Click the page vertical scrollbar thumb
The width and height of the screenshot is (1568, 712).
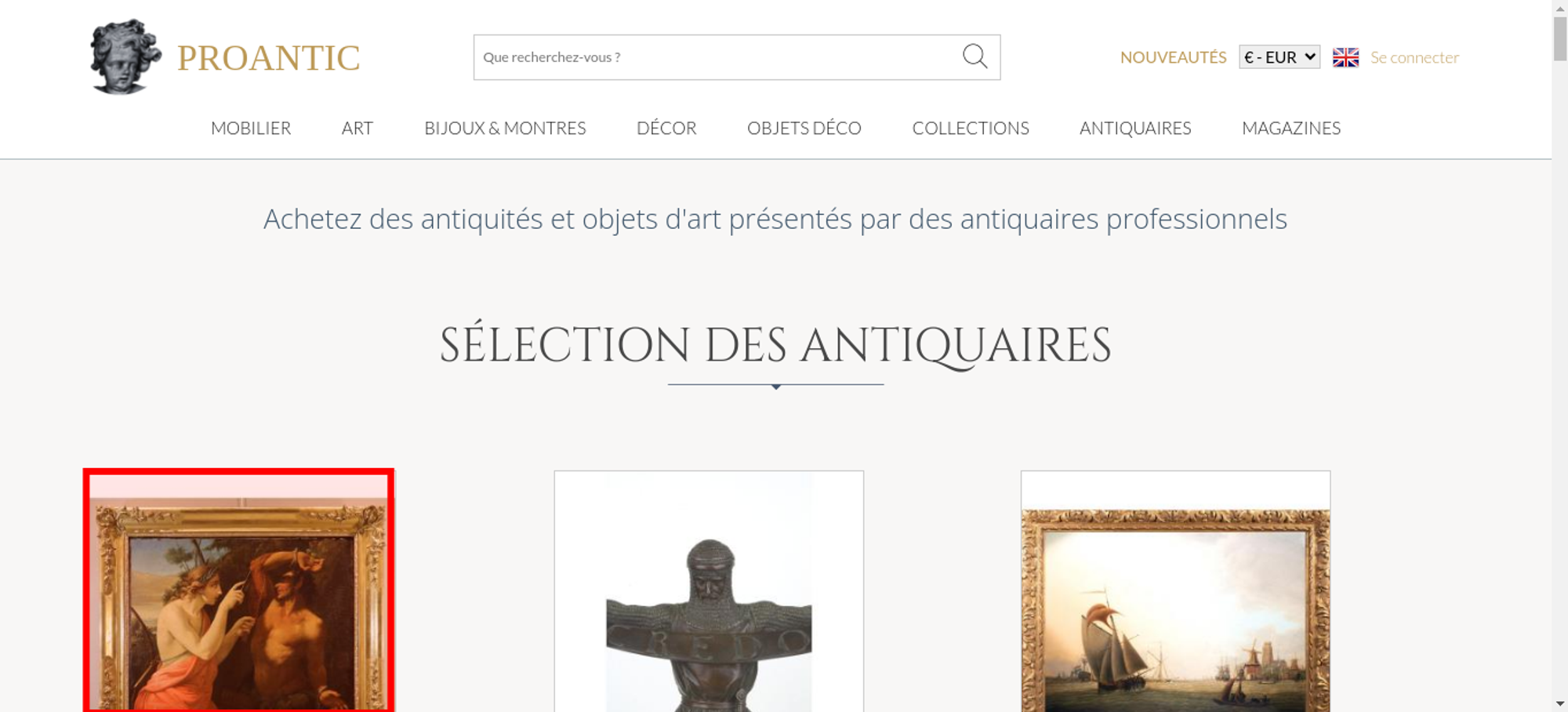click(x=1560, y=37)
